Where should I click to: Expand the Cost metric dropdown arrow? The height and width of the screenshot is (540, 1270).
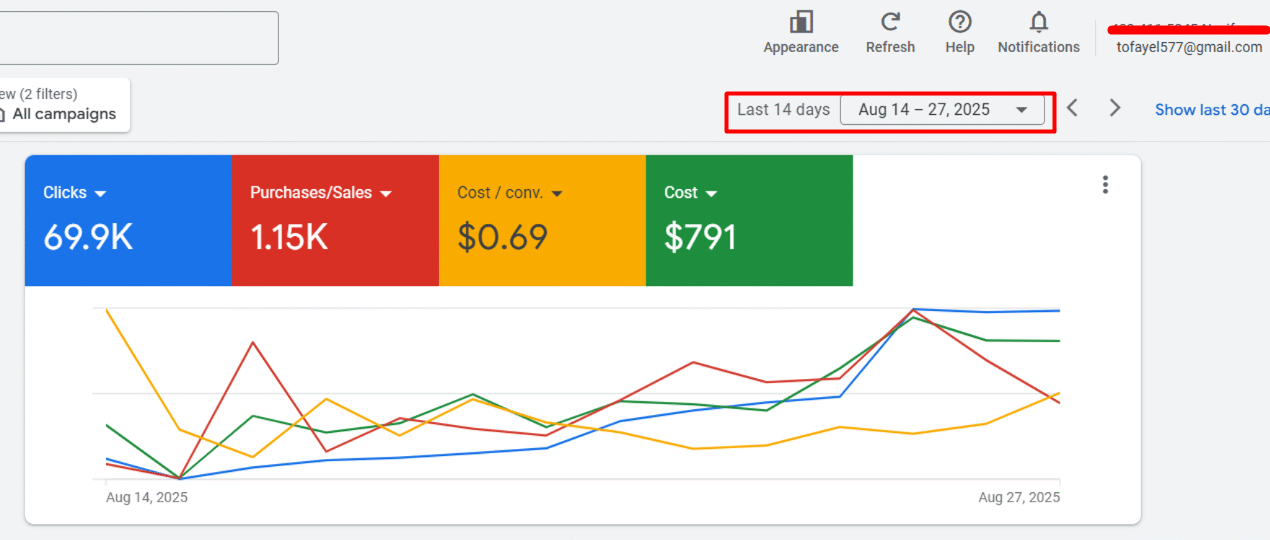click(x=711, y=194)
